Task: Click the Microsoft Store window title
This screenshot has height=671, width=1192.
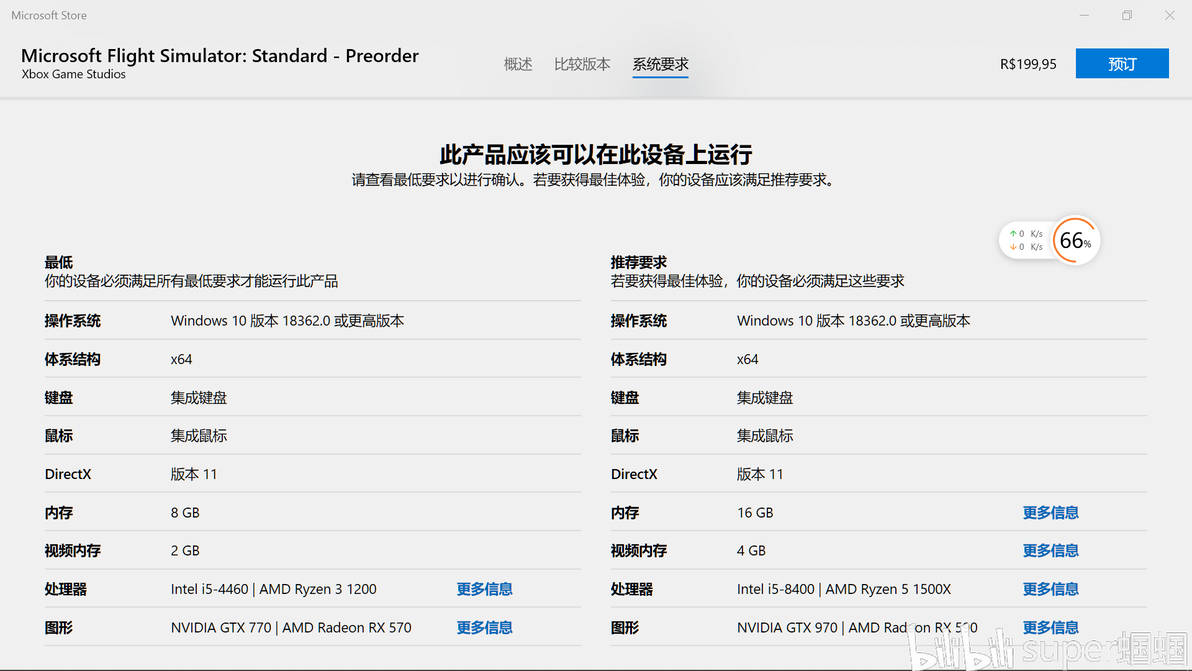Action: coord(49,15)
